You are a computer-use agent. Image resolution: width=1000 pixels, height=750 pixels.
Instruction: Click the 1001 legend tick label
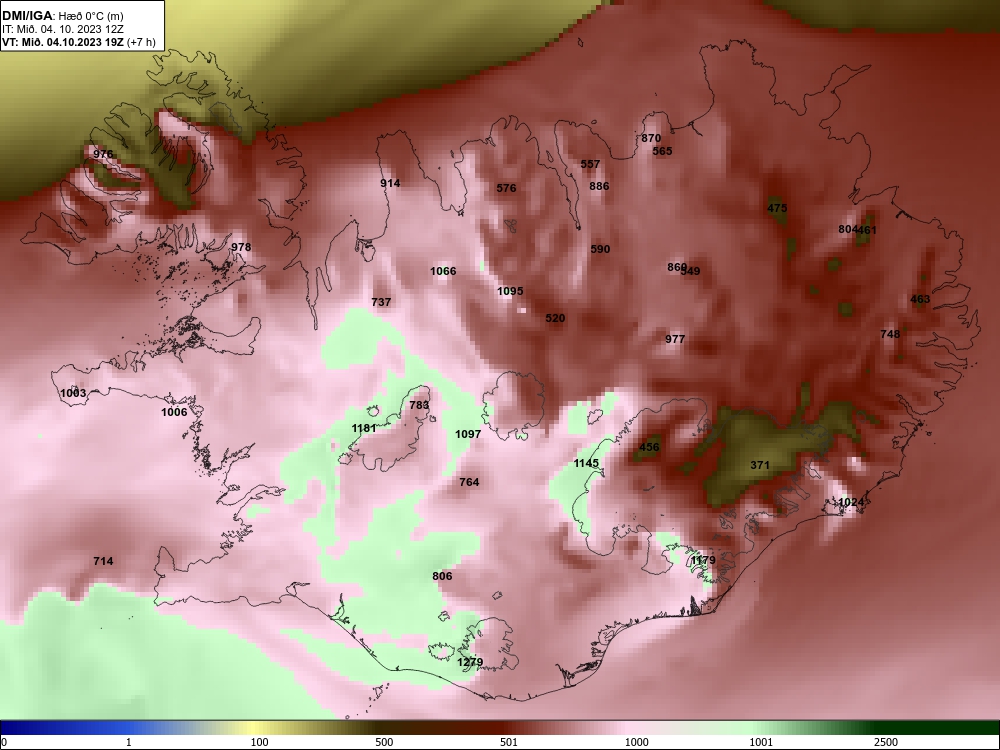[x=761, y=742]
